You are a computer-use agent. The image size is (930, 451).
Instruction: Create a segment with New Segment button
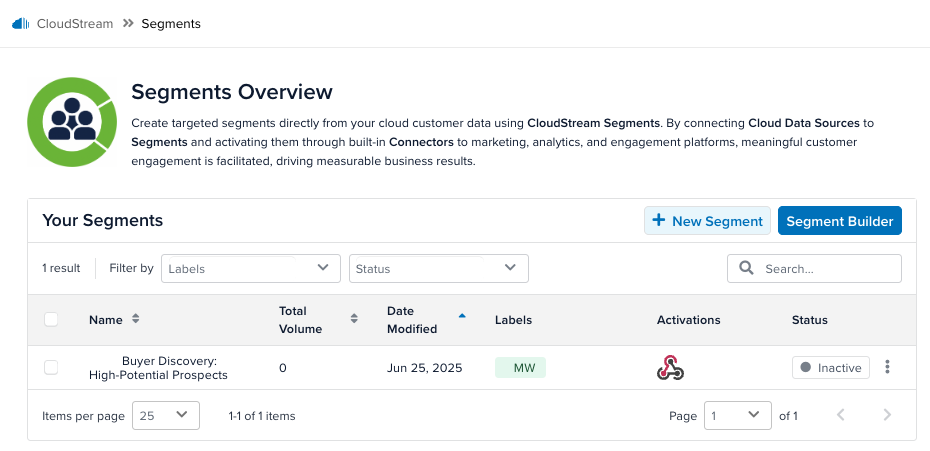pyautogui.click(x=707, y=221)
